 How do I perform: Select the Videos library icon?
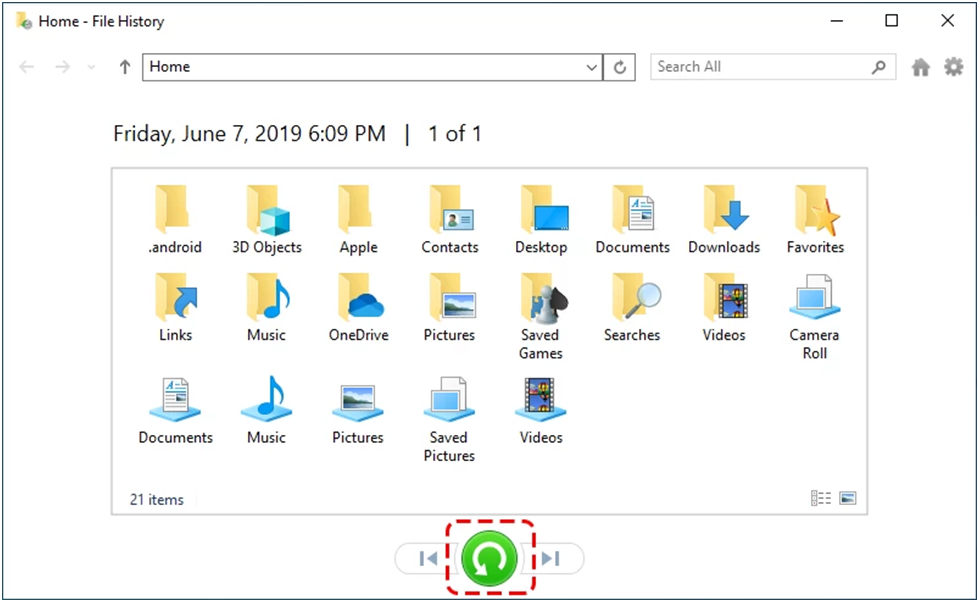click(x=541, y=411)
